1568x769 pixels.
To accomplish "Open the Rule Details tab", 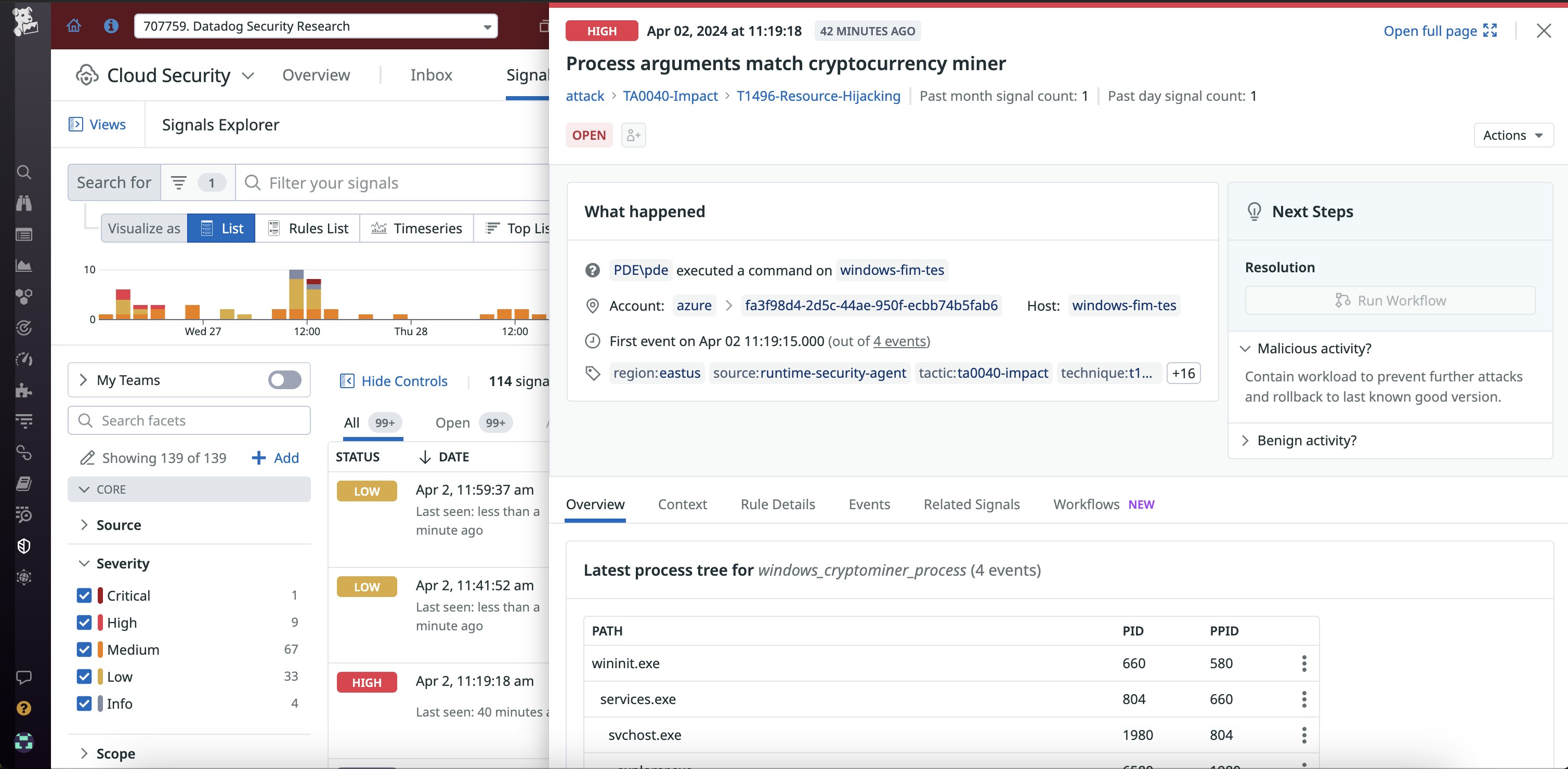I will click(x=777, y=503).
